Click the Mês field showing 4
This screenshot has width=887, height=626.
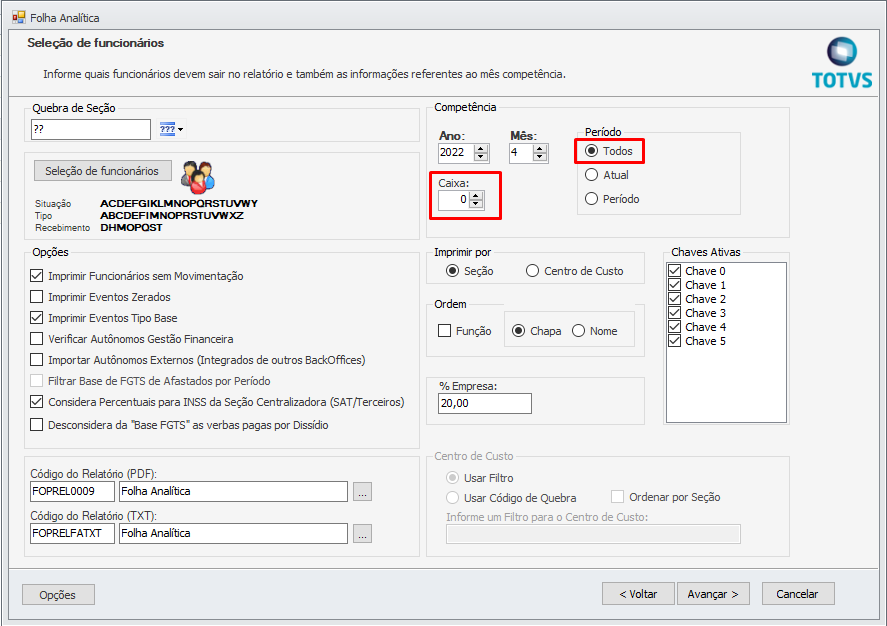click(520, 153)
